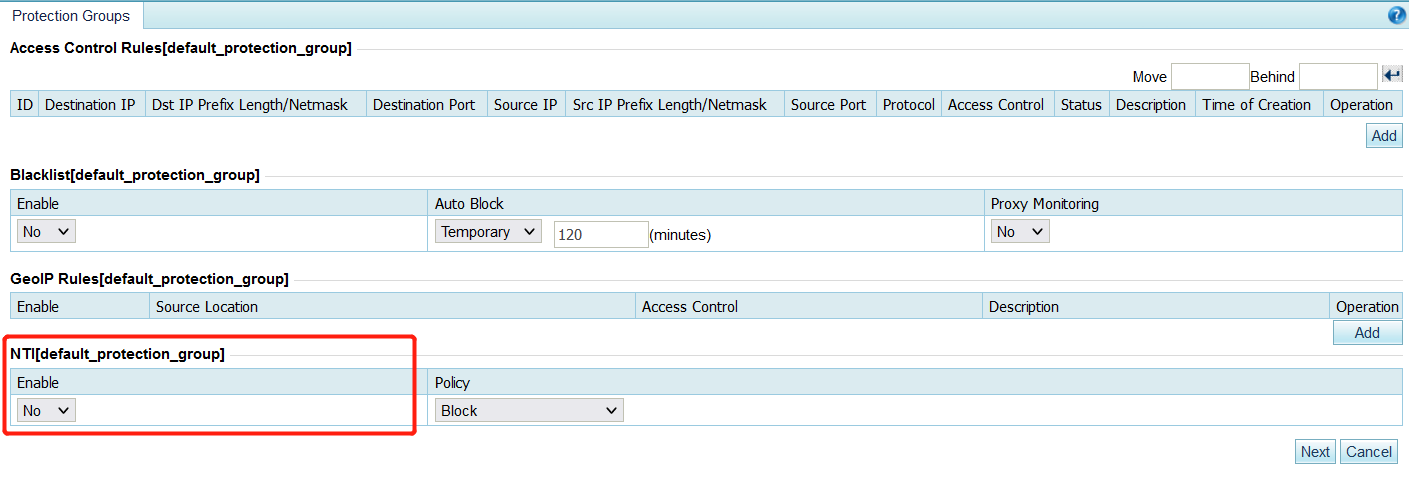This screenshot has width=1409, height=478.
Task: Switch to the Protection Groups tab
Action: pos(71,16)
